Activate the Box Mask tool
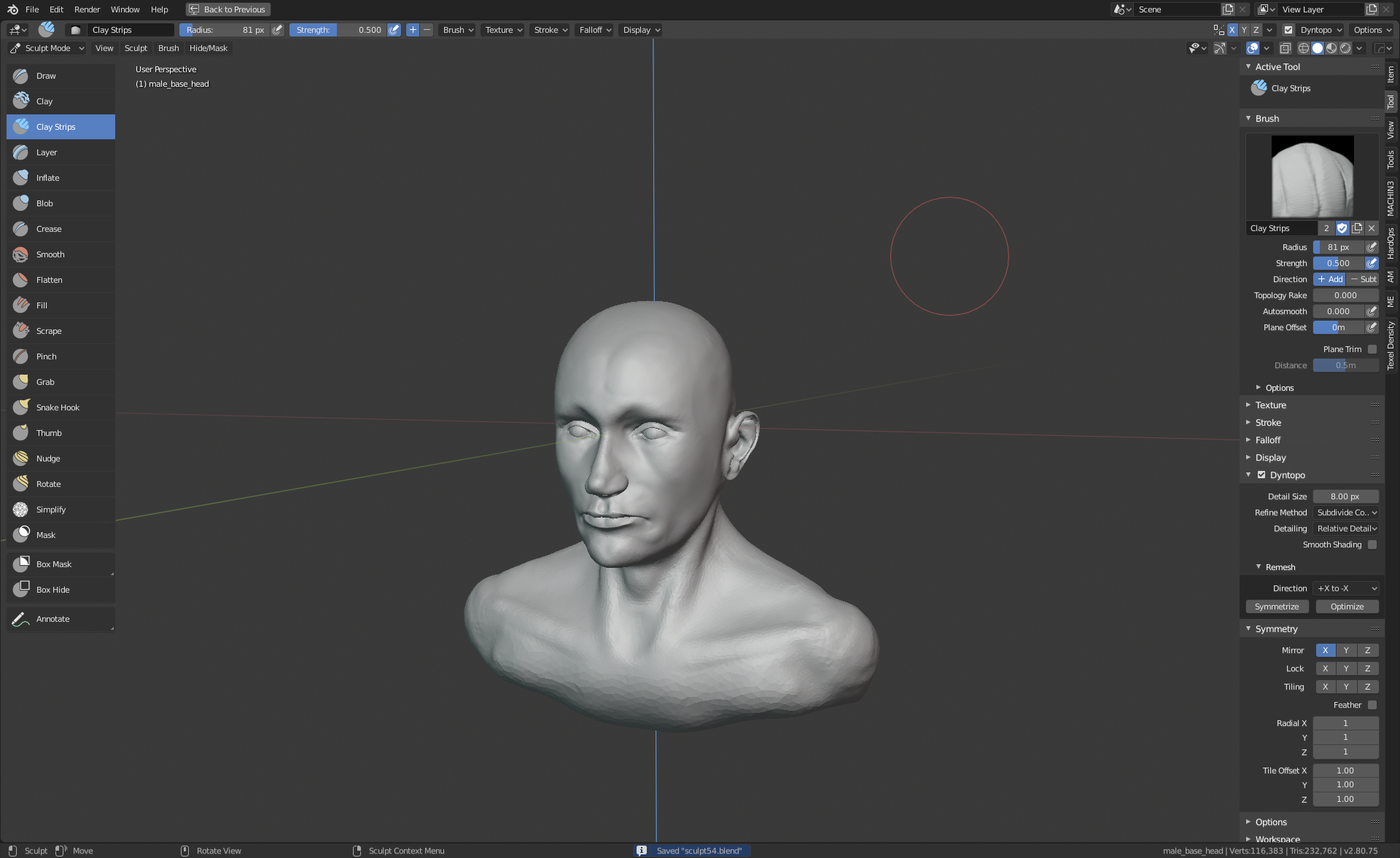Screen dimensions: 1400x858 click(54, 564)
